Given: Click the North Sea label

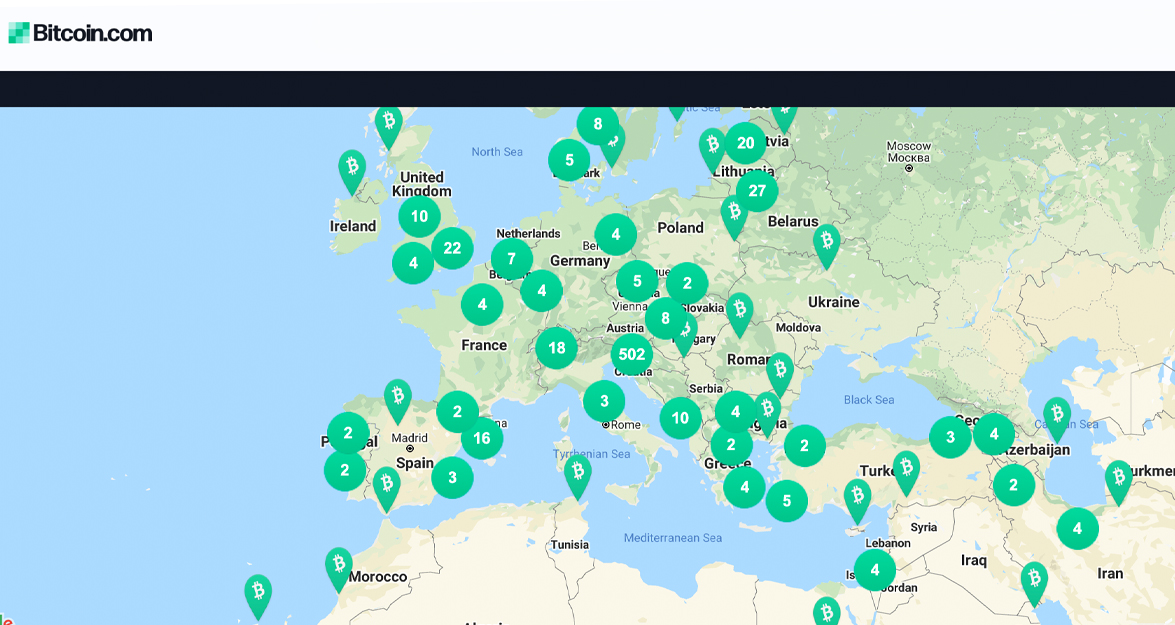Looking at the screenshot, I should 497,152.
